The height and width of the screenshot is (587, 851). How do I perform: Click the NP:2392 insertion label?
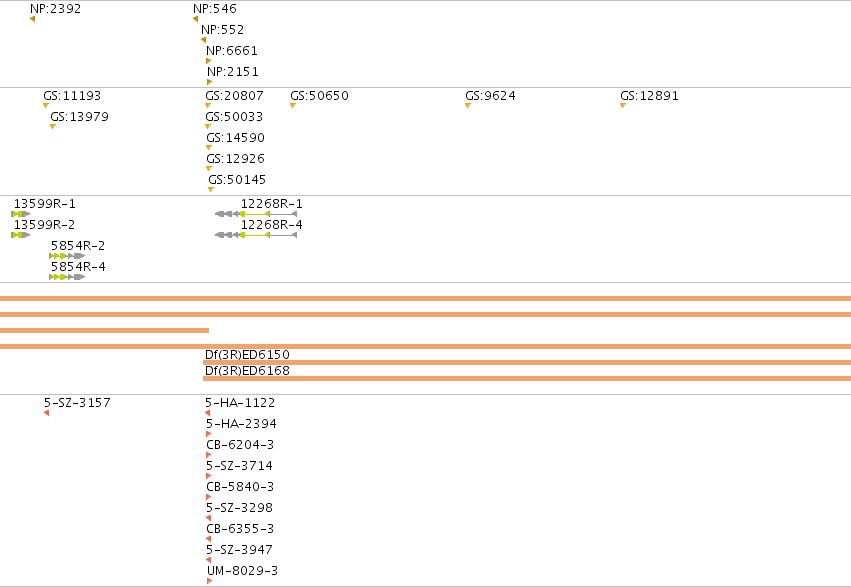55,9
